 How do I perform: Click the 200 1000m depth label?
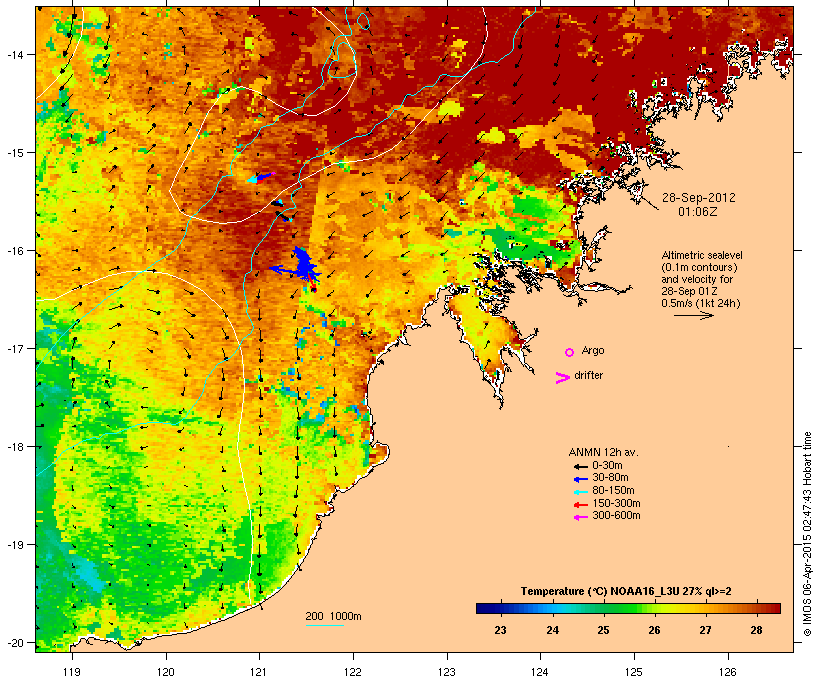click(333, 616)
